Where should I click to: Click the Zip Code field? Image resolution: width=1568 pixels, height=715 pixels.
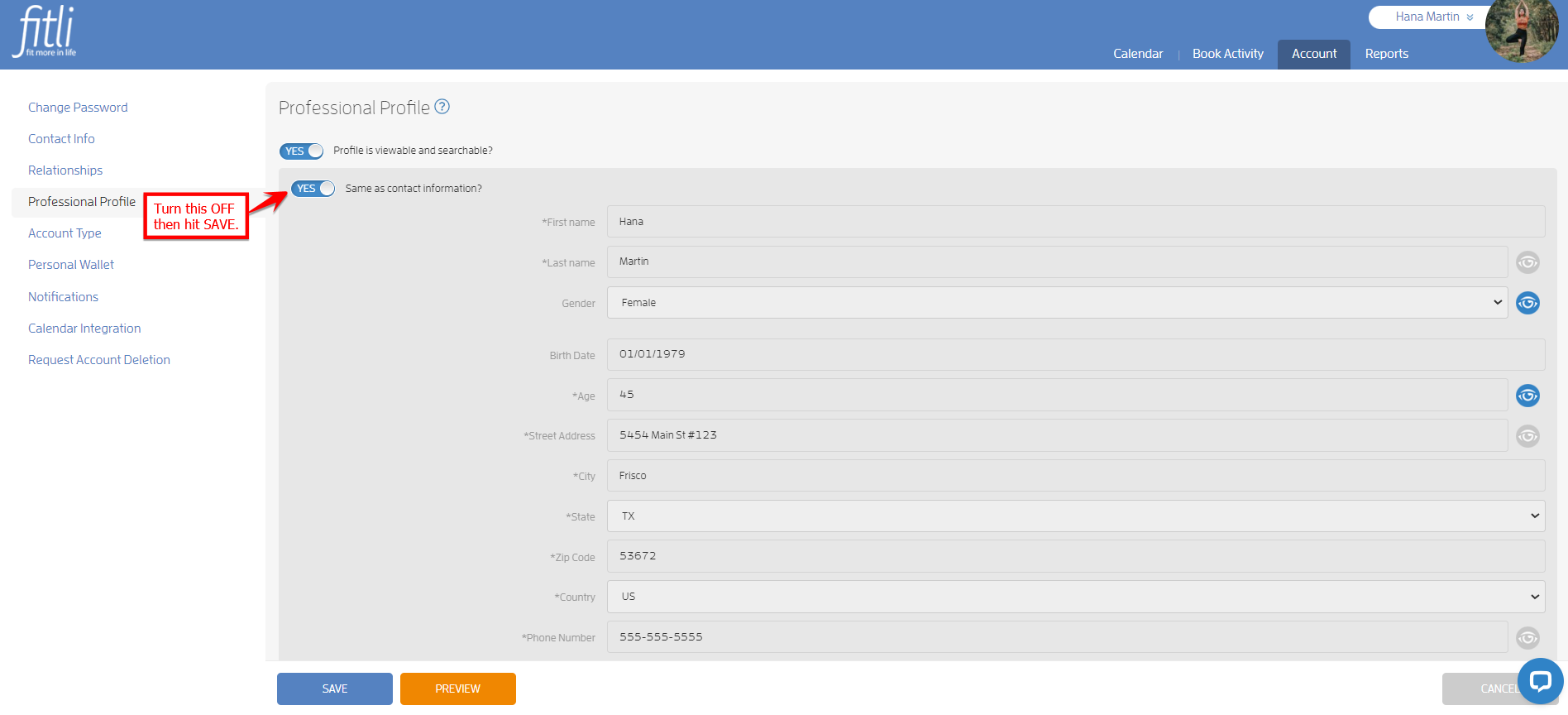[x=1076, y=556]
